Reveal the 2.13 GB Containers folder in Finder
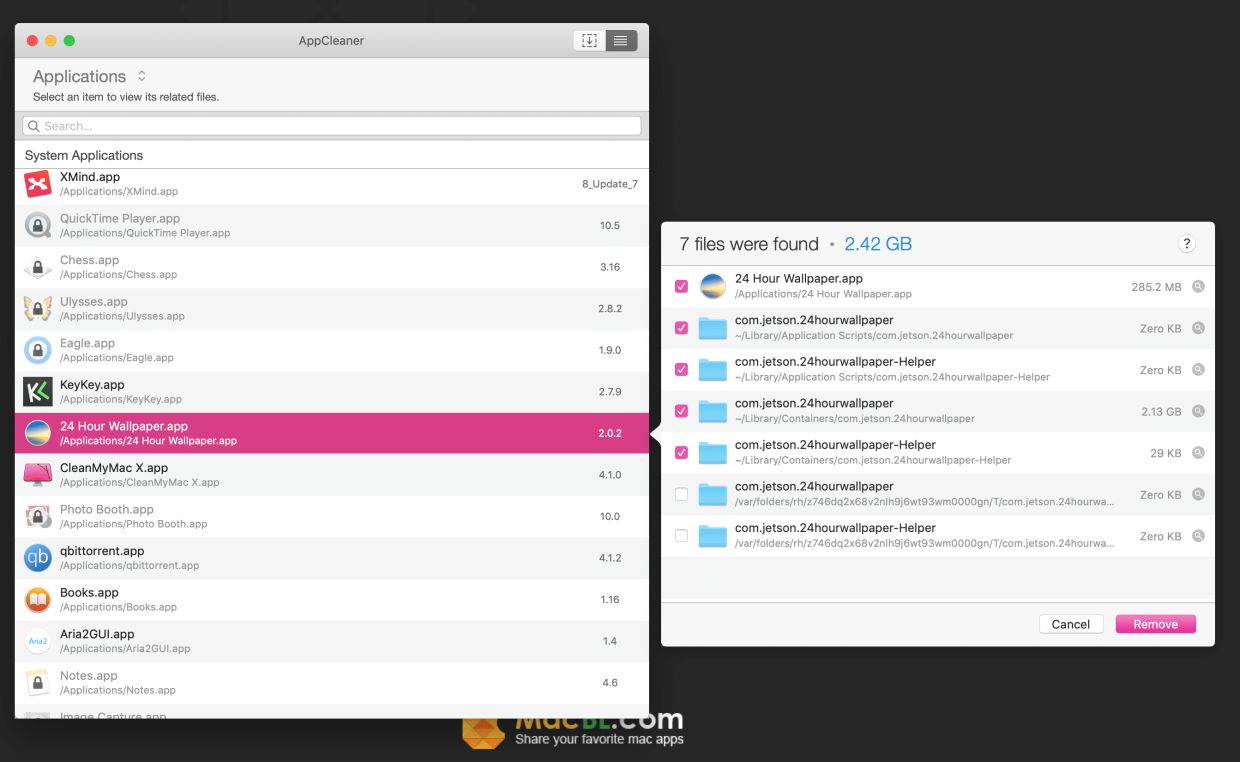 point(1198,411)
